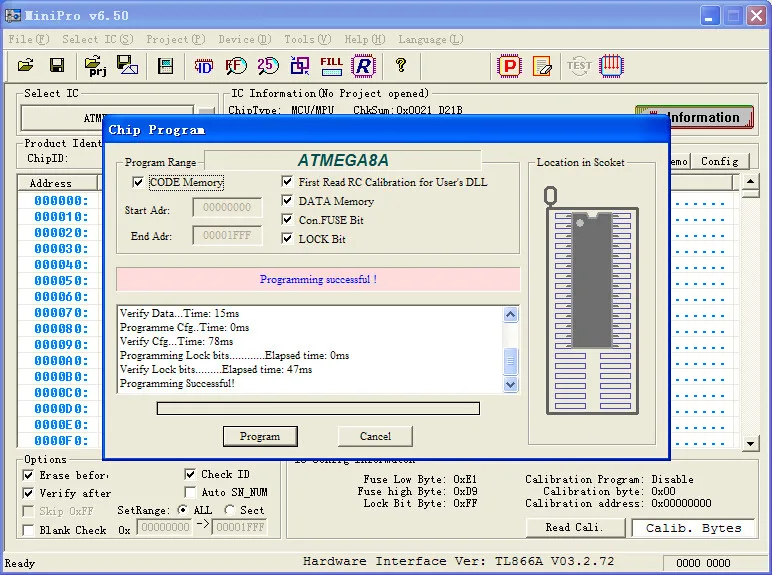
Task: Select the ALL SetRange radio button
Action: 182,510
